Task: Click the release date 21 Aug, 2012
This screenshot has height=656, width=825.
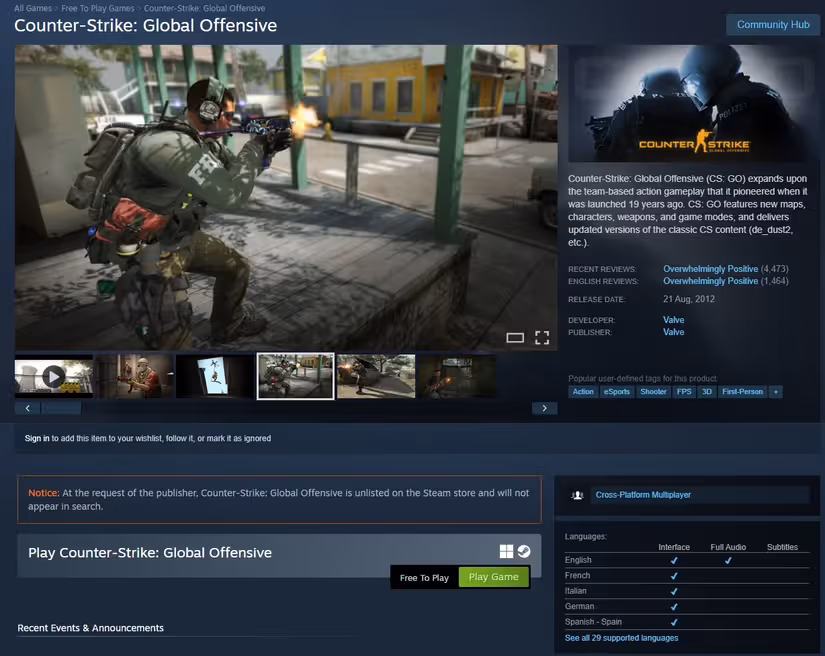Action: click(689, 299)
